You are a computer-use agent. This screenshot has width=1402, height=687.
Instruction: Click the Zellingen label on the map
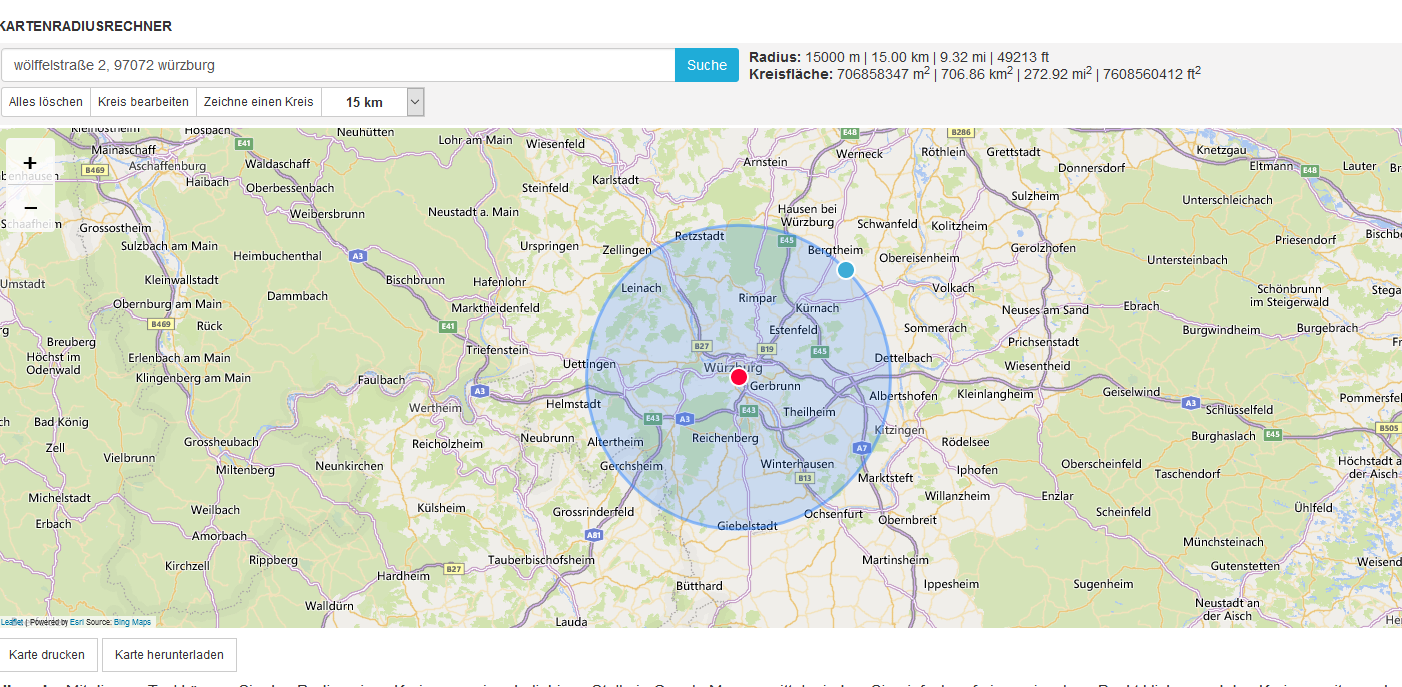(x=627, y=250)
